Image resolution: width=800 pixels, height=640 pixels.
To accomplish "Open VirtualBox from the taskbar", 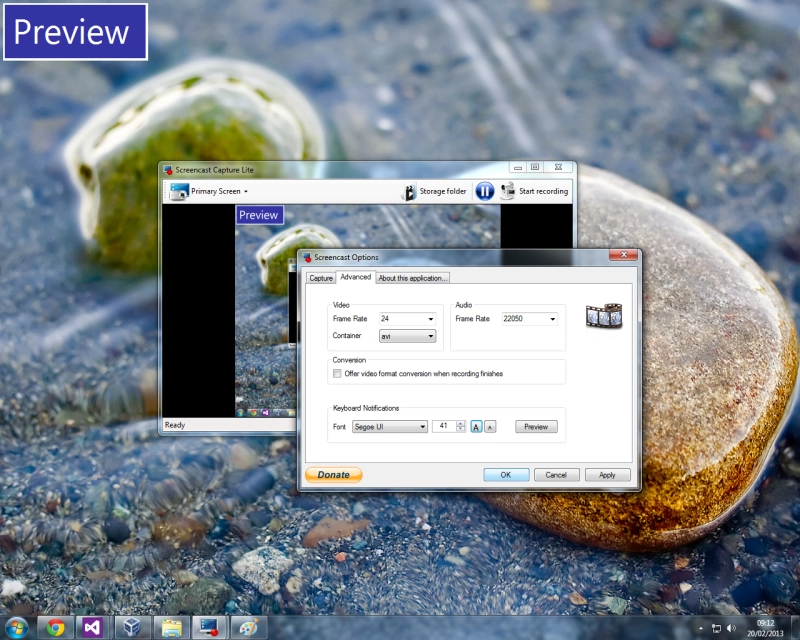I will (x=132, y=627).
